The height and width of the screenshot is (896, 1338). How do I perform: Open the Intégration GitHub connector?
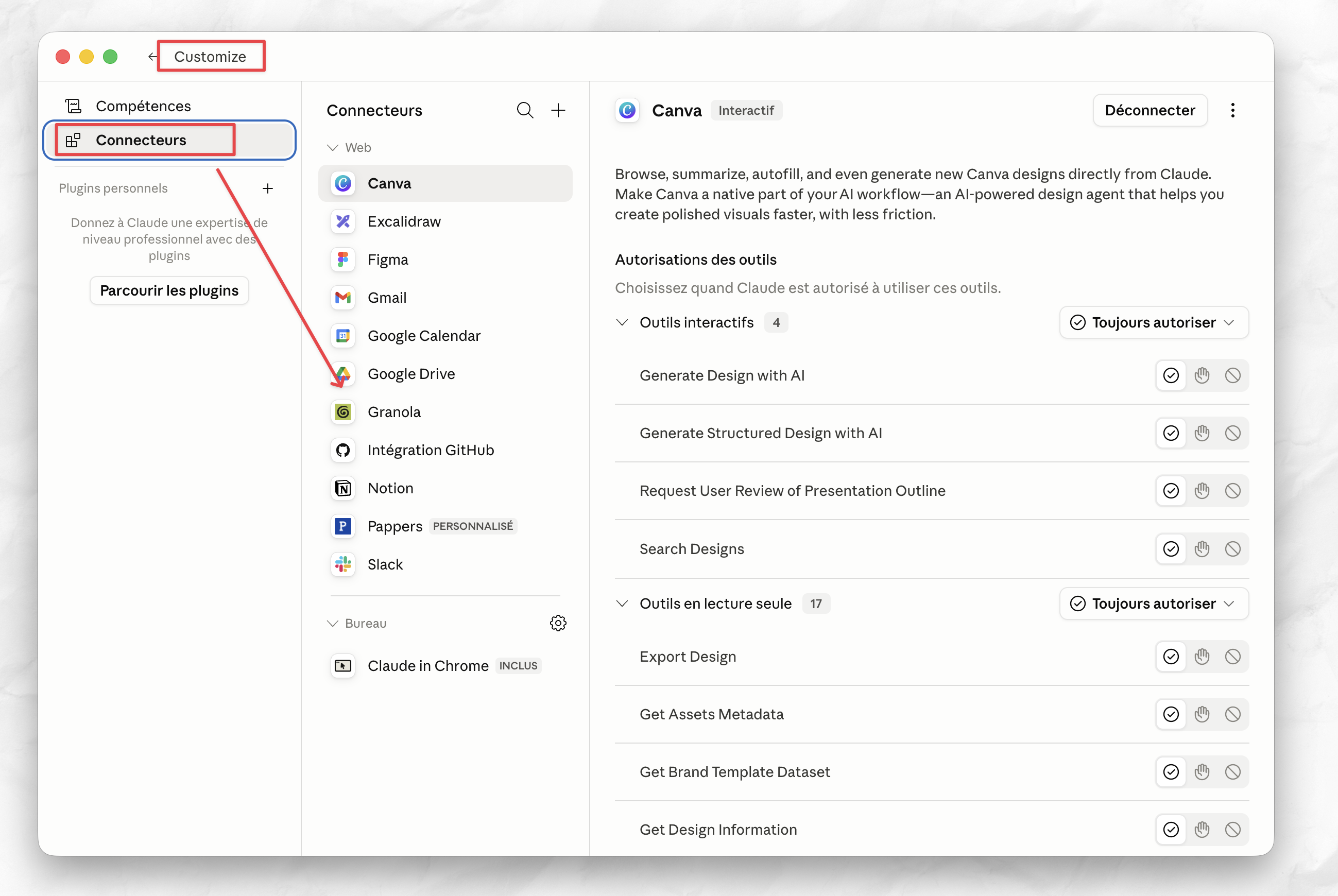point(445,450)
